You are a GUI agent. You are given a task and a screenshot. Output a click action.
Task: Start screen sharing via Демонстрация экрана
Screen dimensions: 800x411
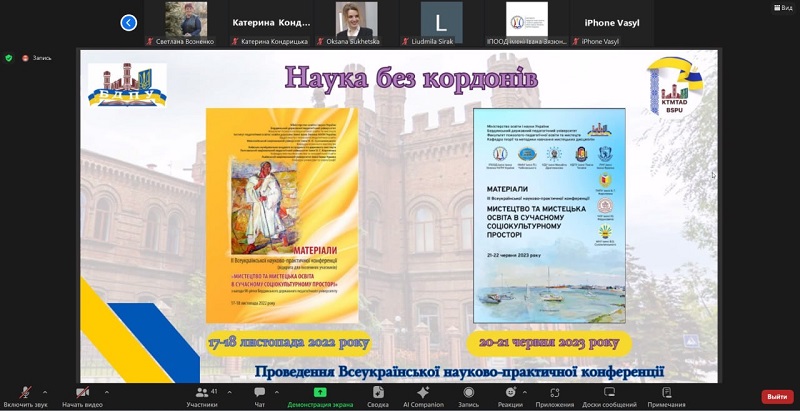(320, 397)
